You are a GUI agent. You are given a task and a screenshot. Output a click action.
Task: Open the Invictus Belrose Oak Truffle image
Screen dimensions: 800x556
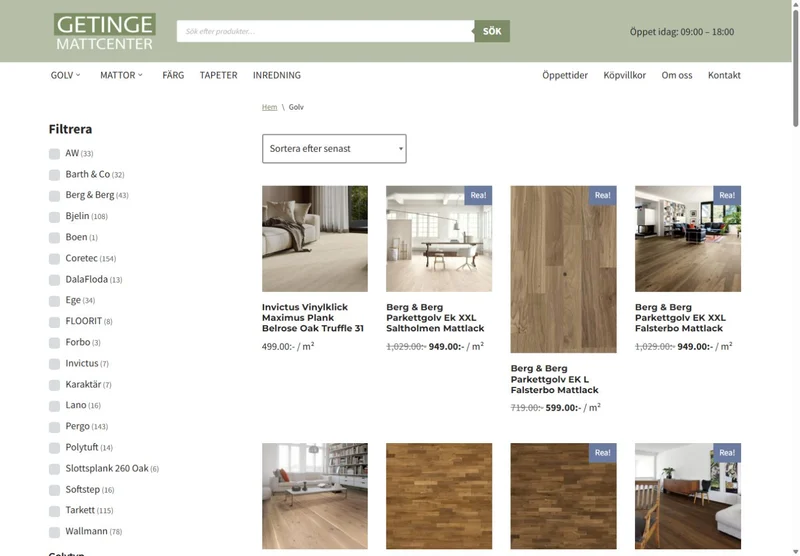[x=315, y=239]
